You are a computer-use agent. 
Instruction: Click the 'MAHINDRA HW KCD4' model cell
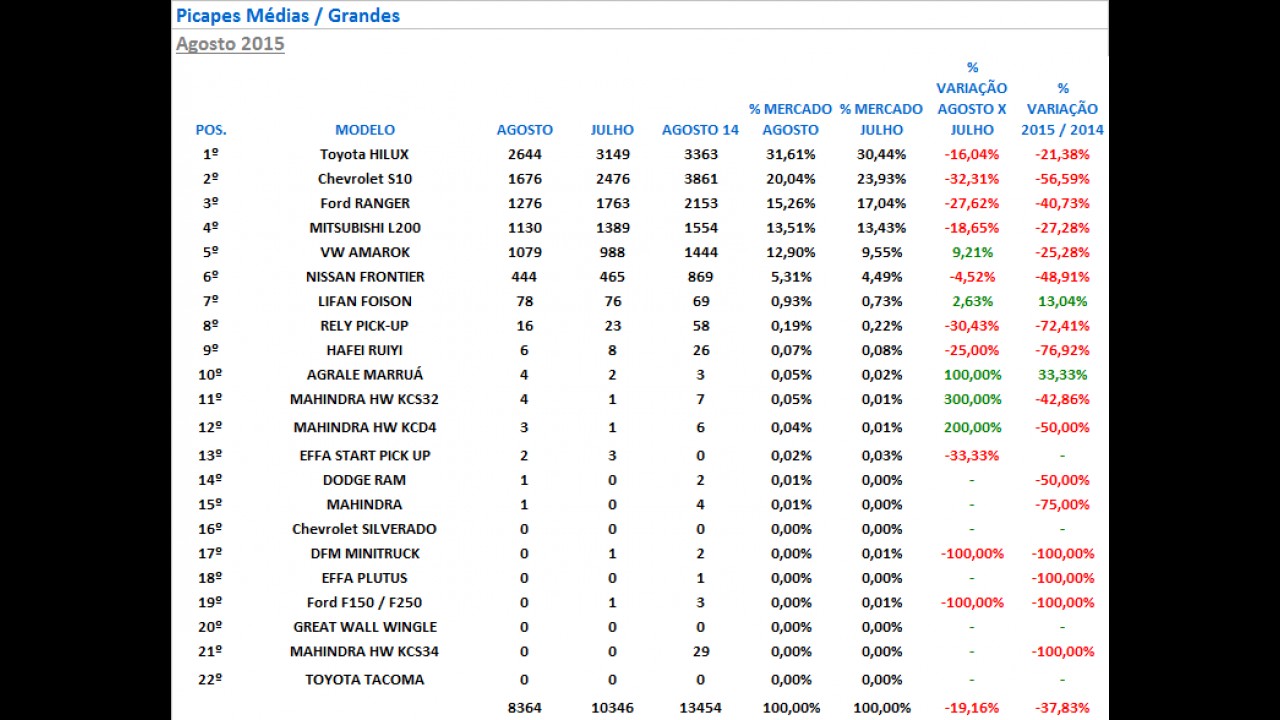click(x=365, y=427)
